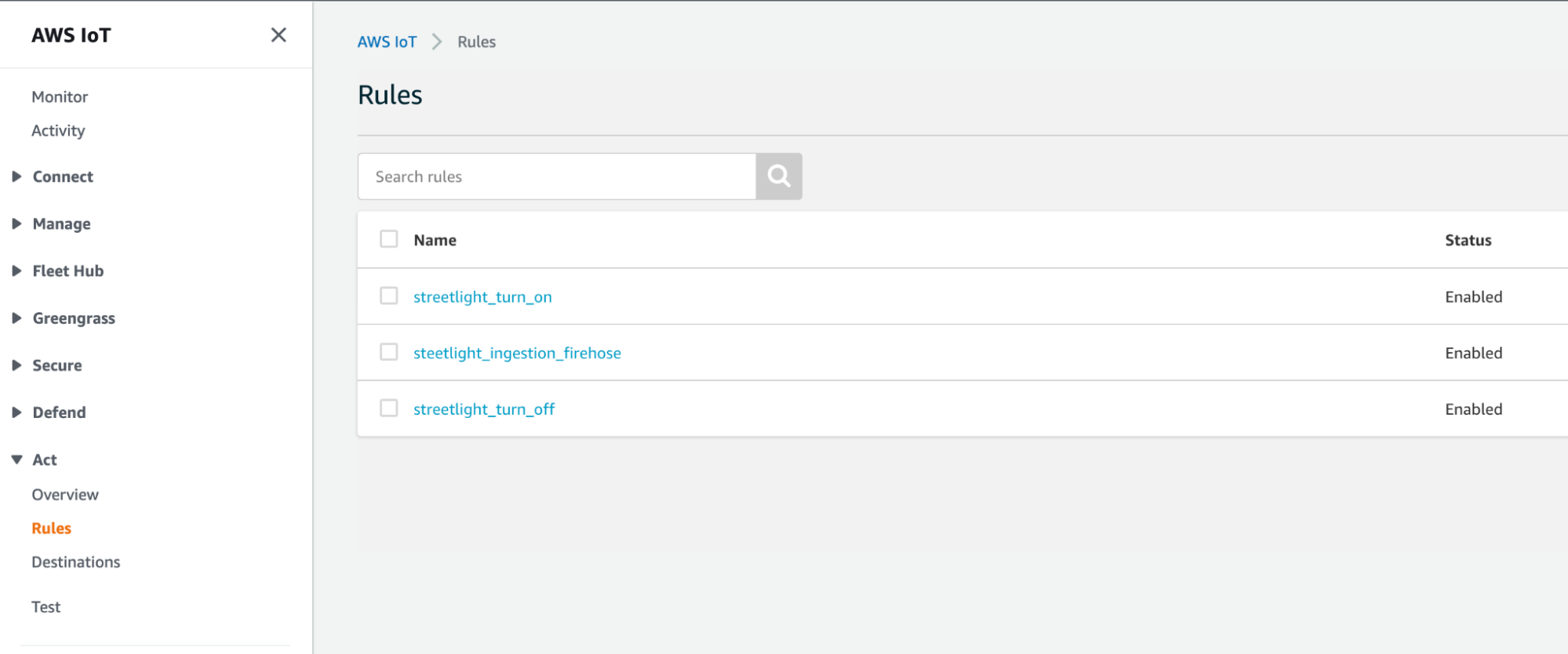Expand the Secure sidebar section

[16, 365]
